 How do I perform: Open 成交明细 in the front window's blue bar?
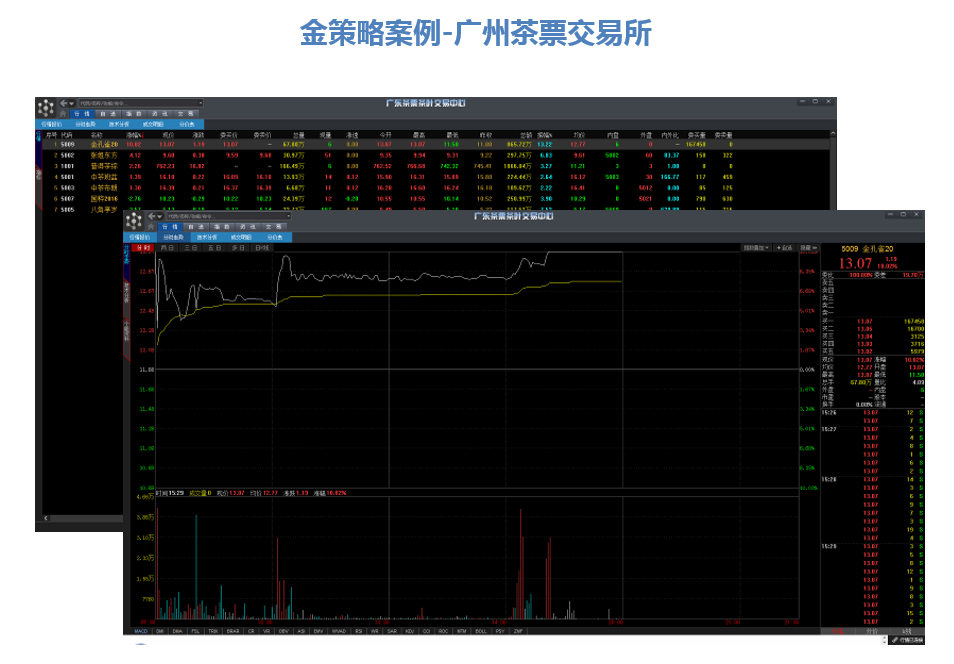242,237
